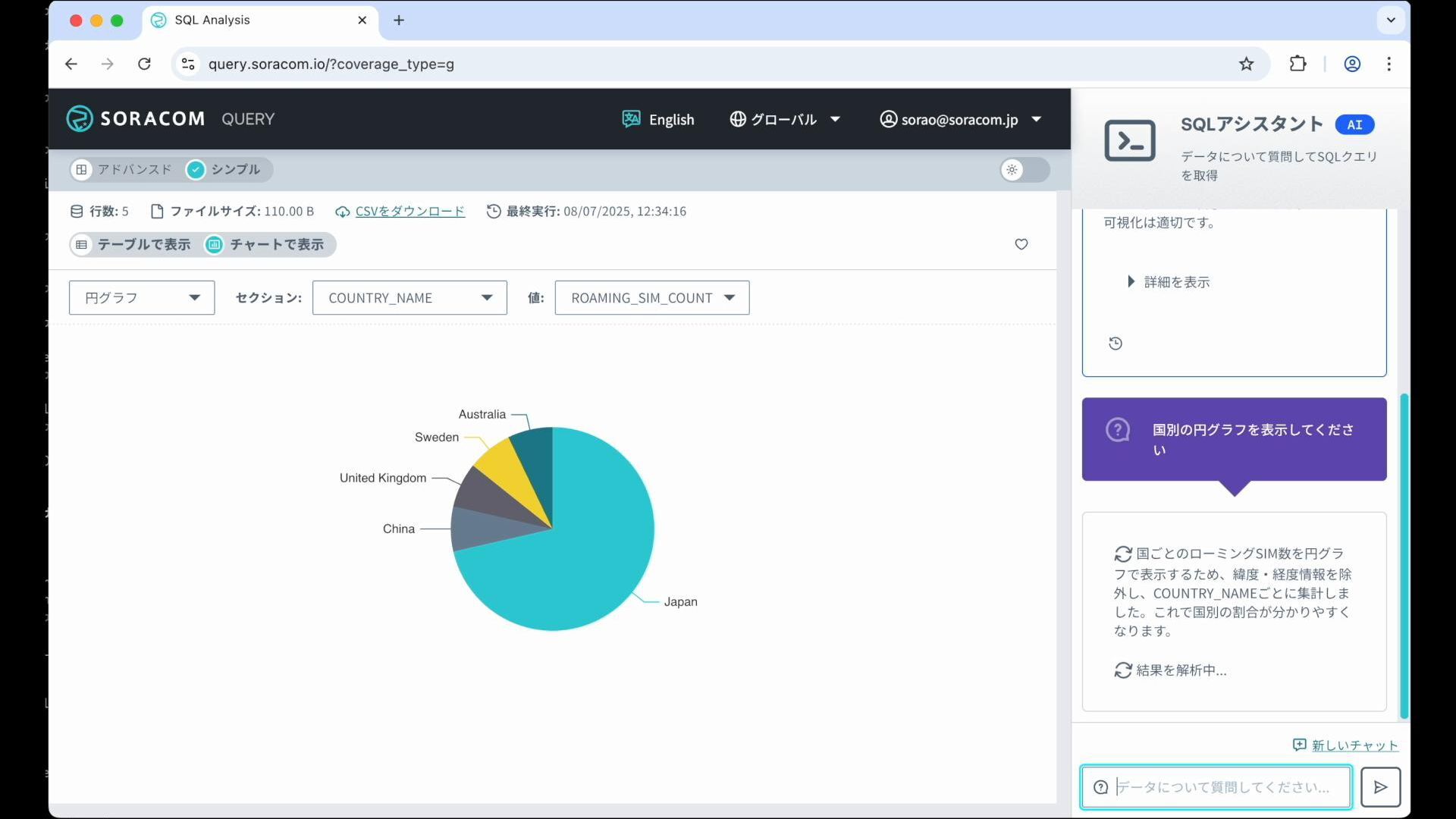
Task: Click the SORACOM logo icon
Action: pos(80,119)
